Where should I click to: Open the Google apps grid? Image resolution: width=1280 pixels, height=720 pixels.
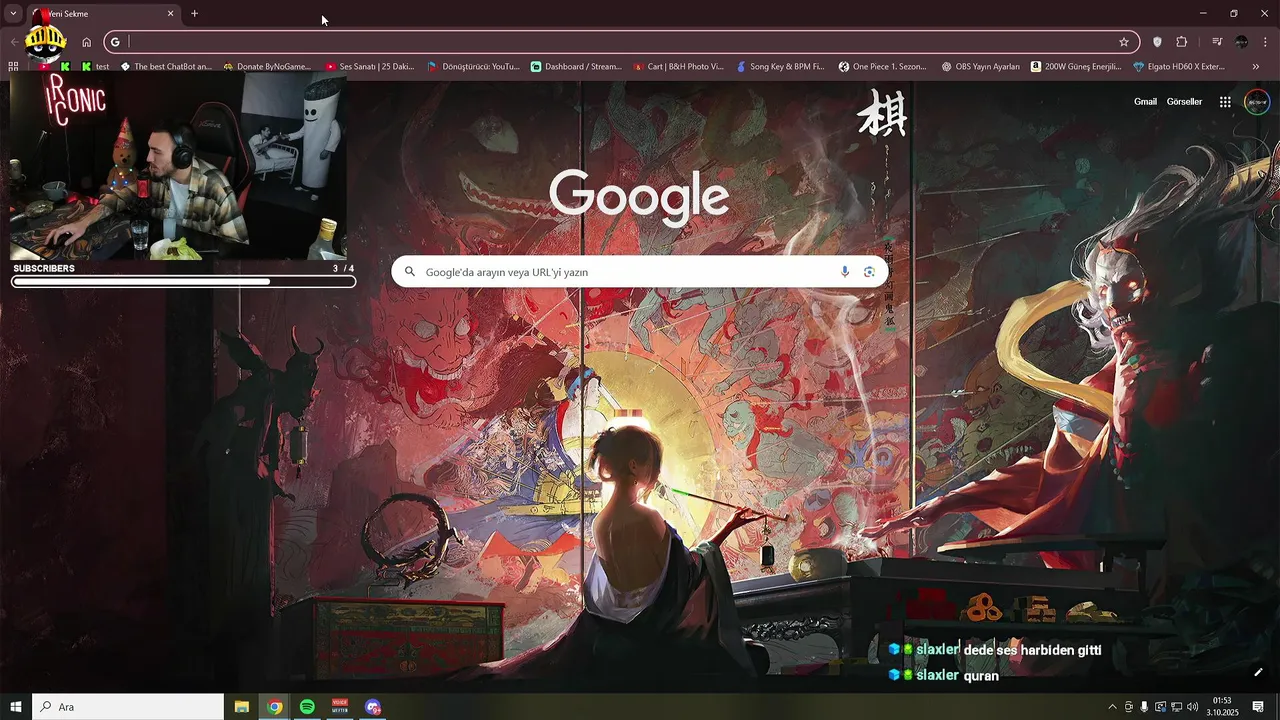click(1225, 102)
